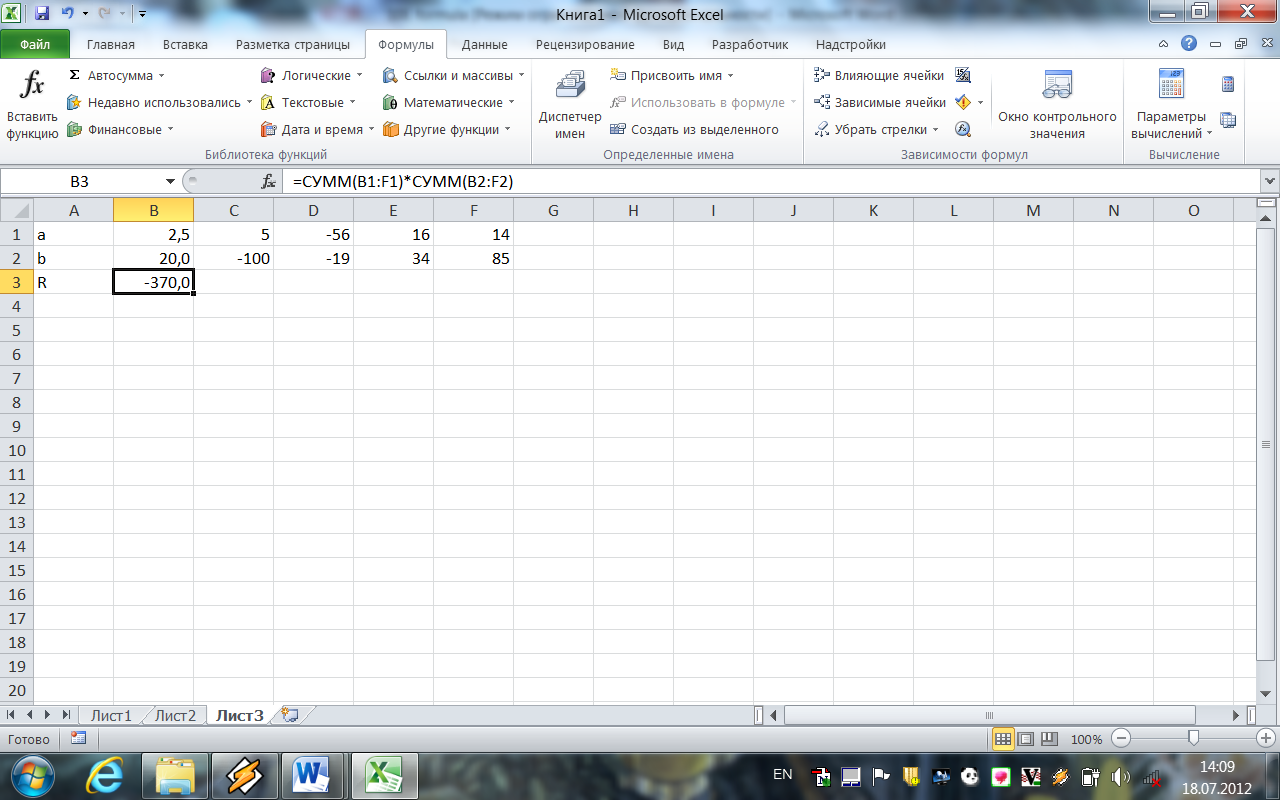This screenshot has width=1280, height=800.
Task: Open Окно контрольного значения watch window
Action: 1057,104
